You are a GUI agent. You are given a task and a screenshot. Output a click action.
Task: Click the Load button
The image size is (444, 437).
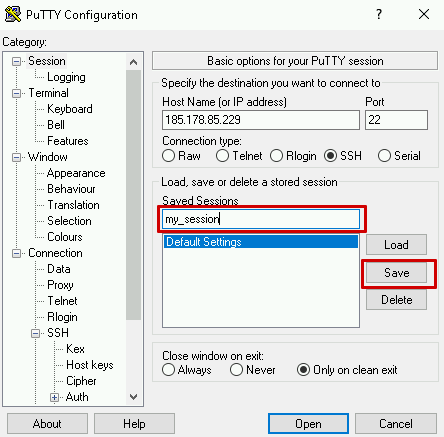396,245
